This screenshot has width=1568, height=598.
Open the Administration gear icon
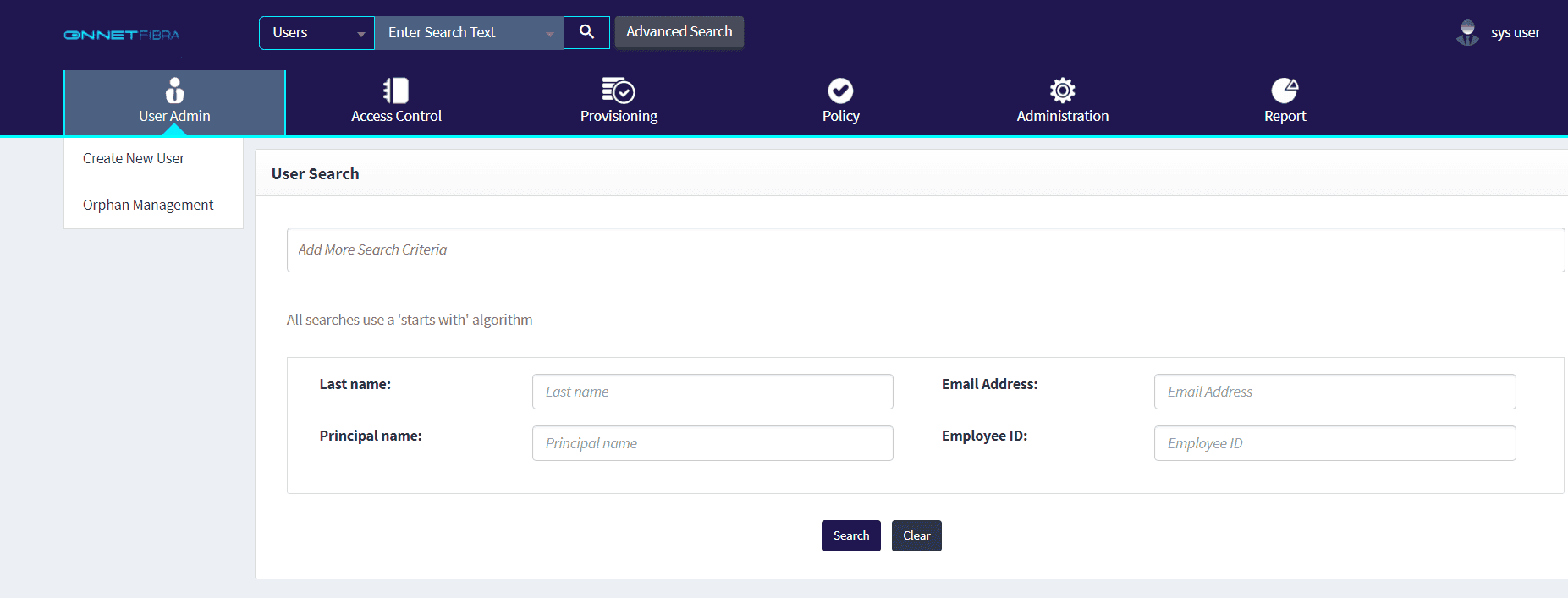pyautogui.click(x=1062, y=90)
